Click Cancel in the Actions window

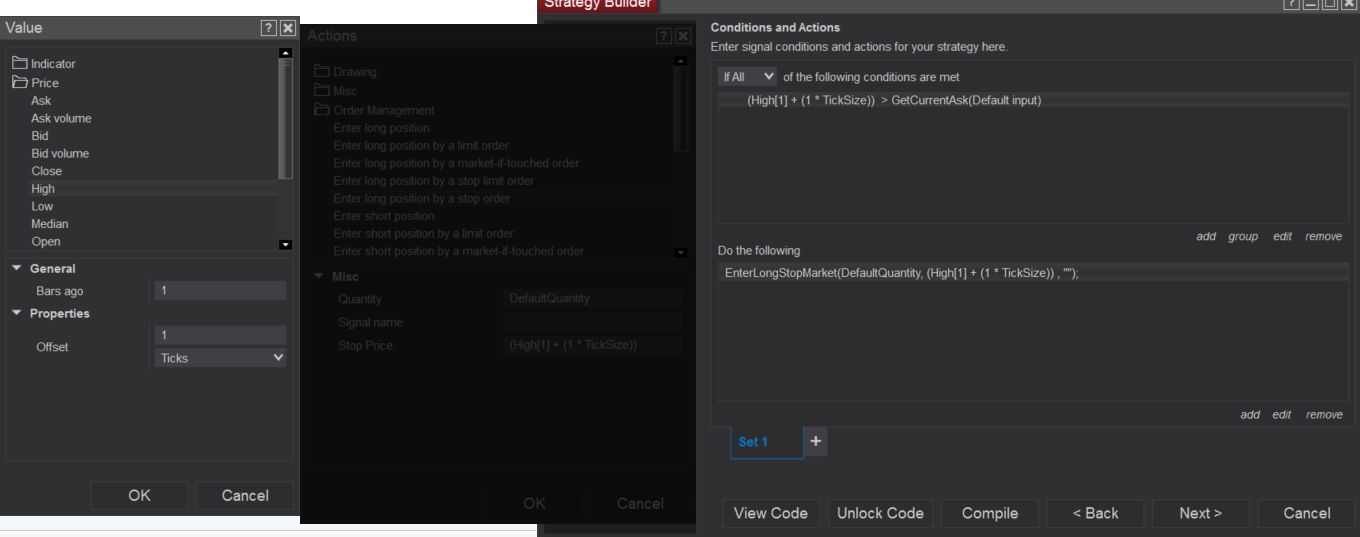pyautogui.click(x=640, y=503)
